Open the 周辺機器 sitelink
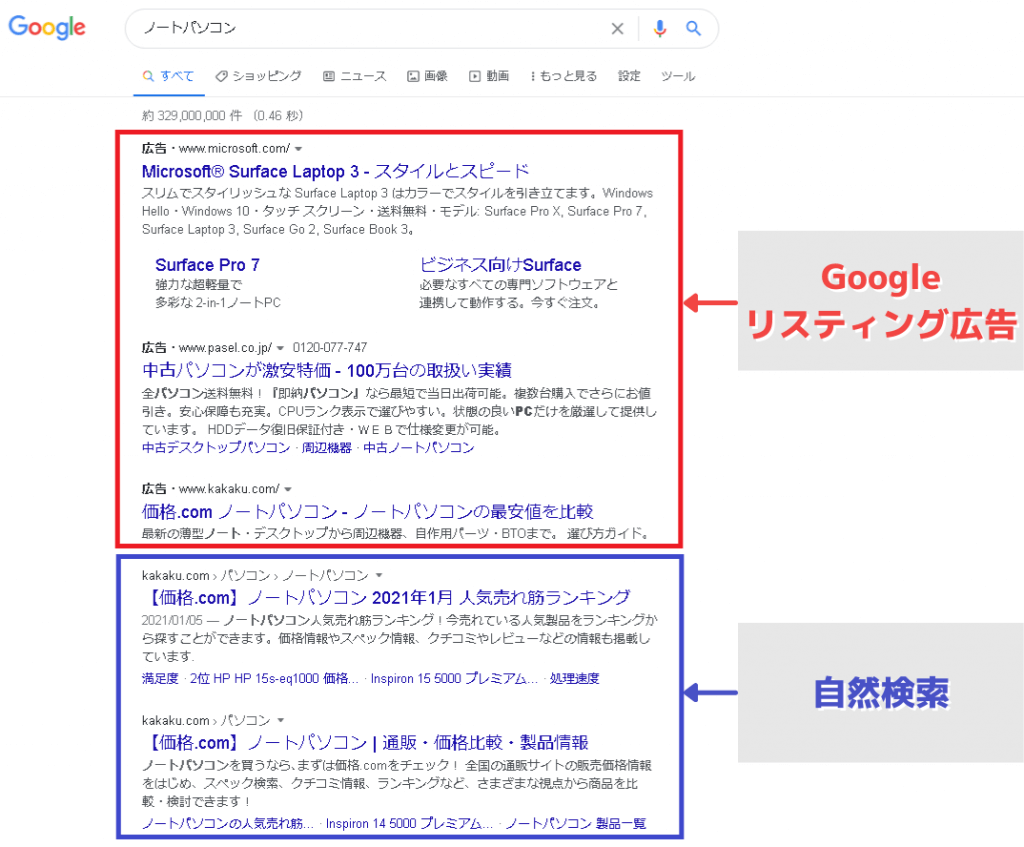The width and height of the screenshot is (1024, 847). (327, 447)
